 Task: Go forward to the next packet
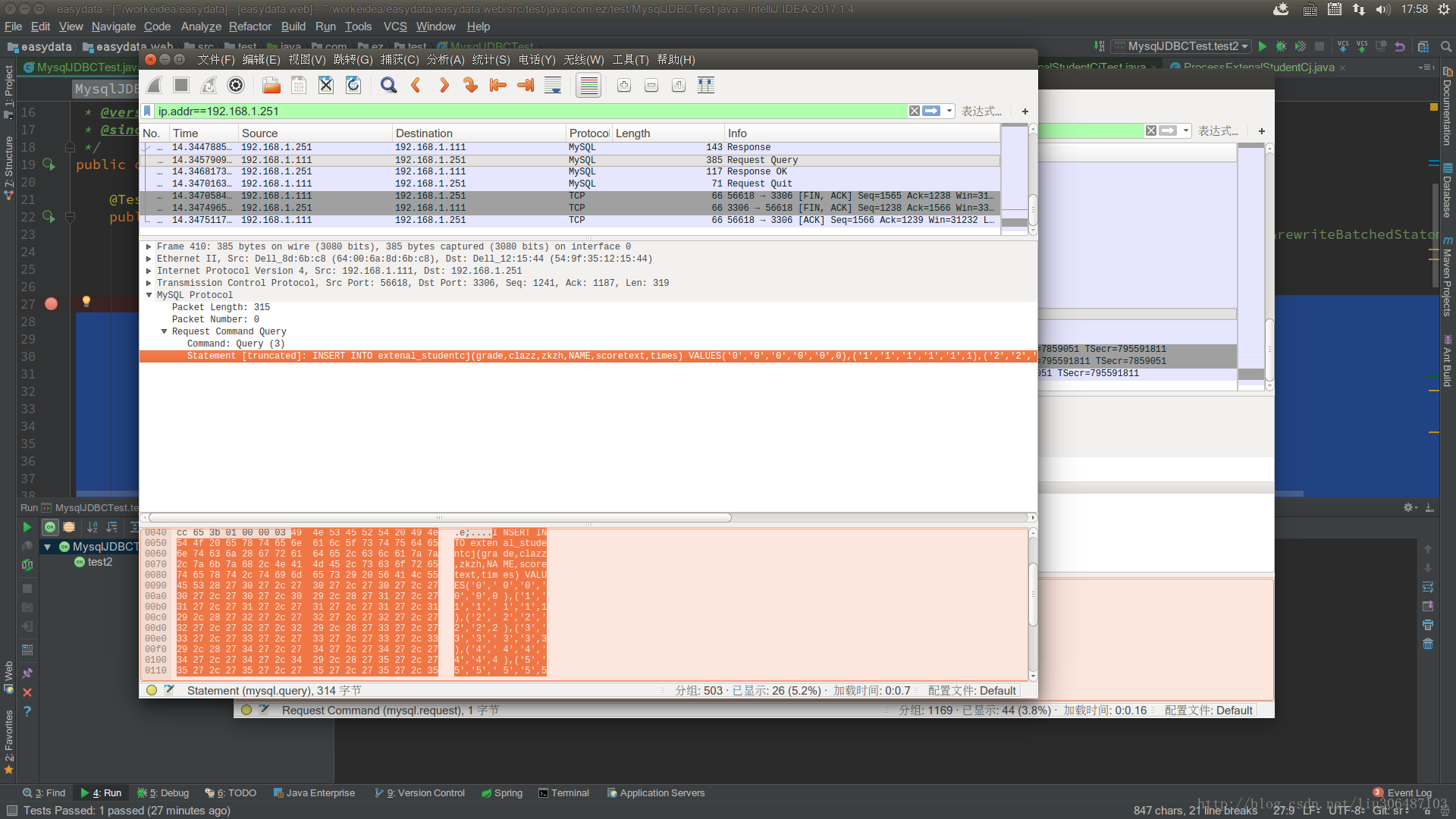tap(444, 86)
